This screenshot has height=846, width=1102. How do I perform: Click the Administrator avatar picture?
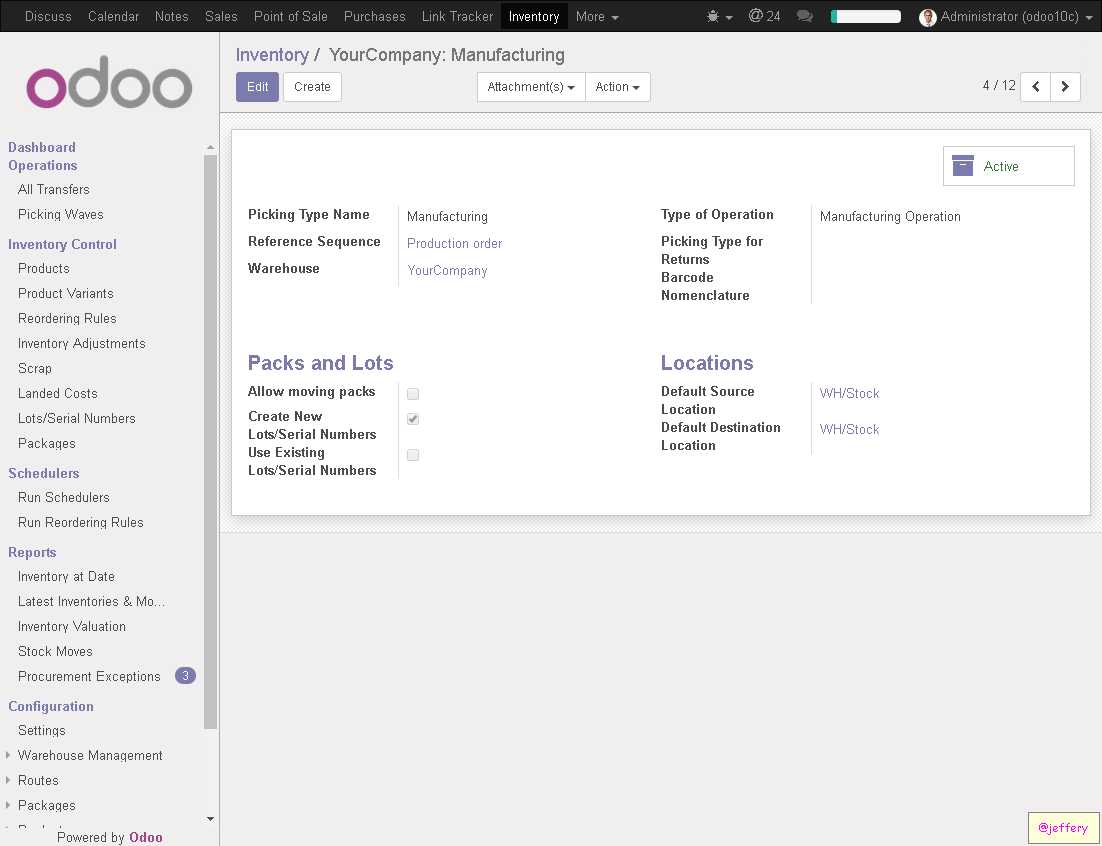click(x=928, y=17)
